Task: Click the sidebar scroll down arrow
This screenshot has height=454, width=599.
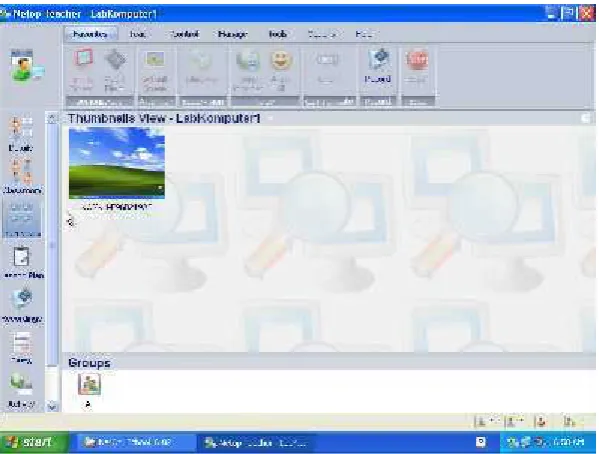Action: tap(52, 407)
